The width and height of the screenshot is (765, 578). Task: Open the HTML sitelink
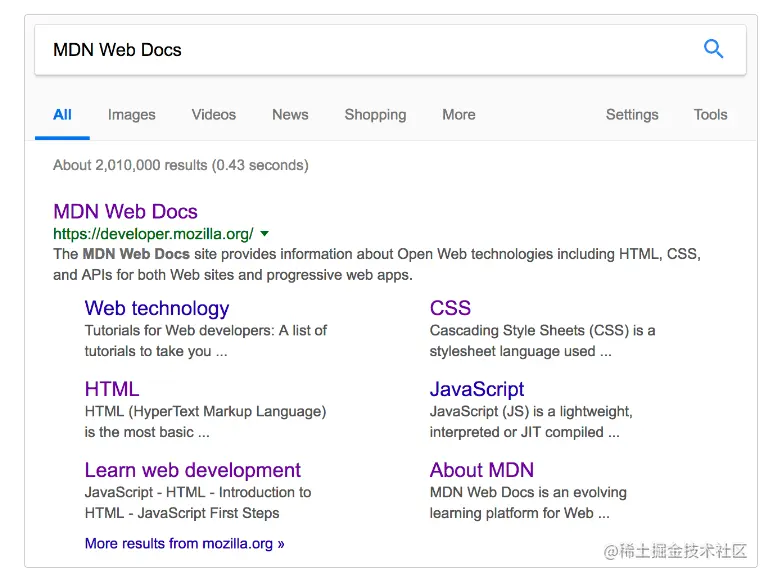tap(112, 390)
